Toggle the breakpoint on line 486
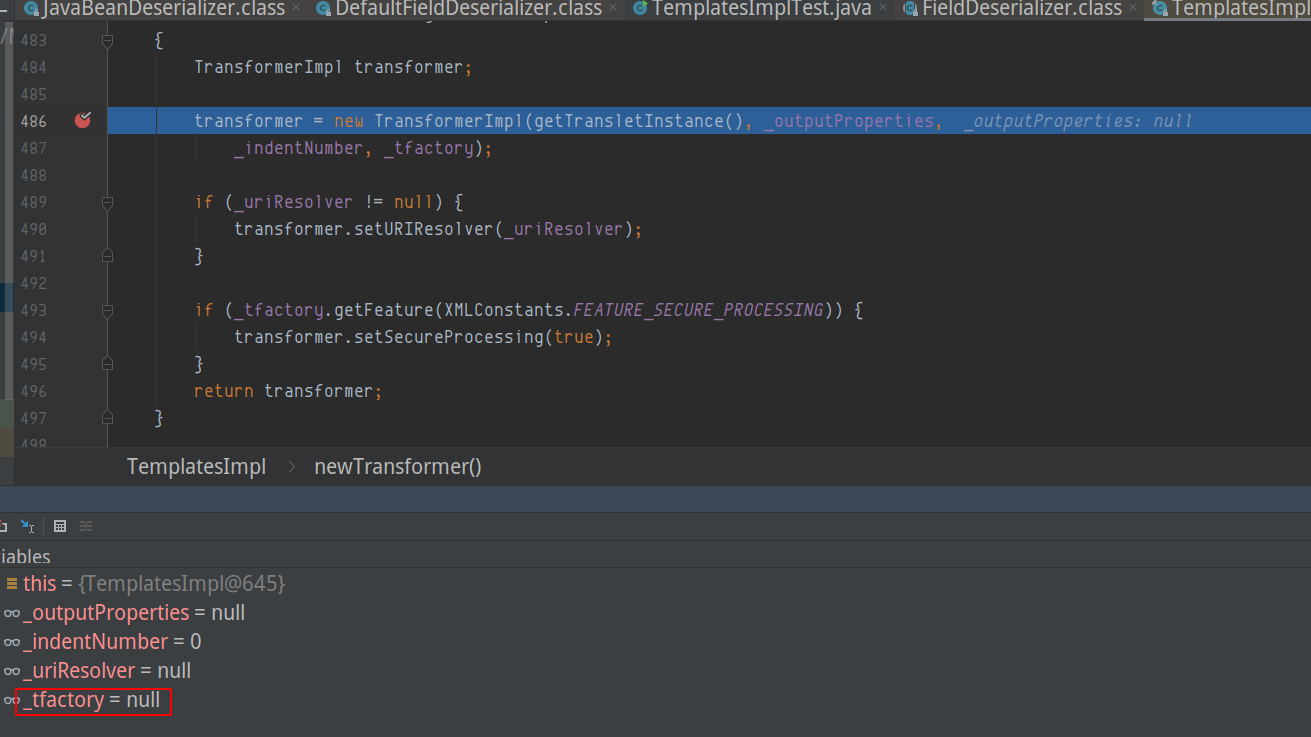 click(83, 120)
